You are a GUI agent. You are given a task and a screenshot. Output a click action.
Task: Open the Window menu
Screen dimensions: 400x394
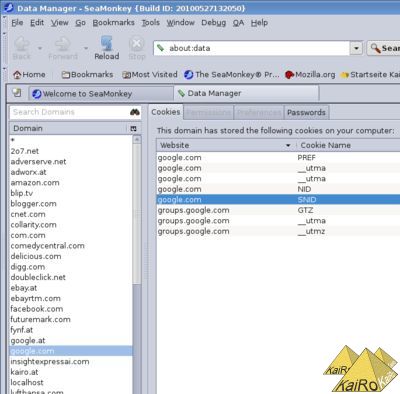pos(180,23)
